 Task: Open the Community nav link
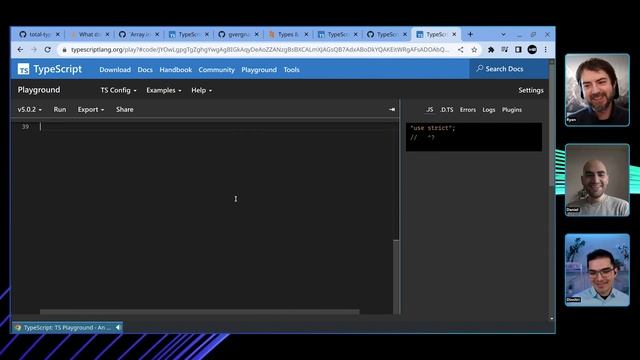(x=216, y=70)
